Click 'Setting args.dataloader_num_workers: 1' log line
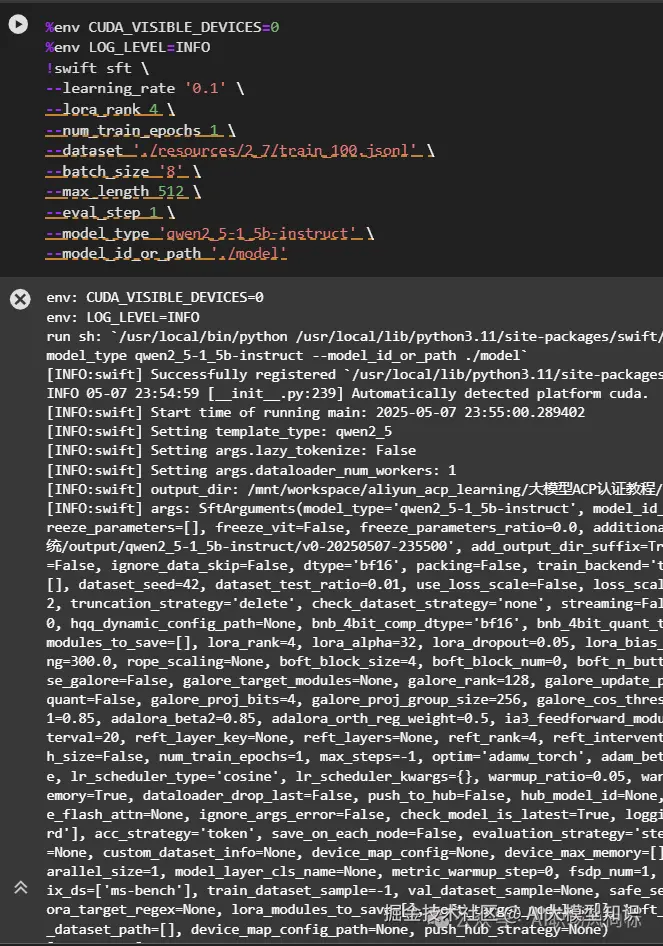This screenshot has height=946, width=663. pos(252,470)
